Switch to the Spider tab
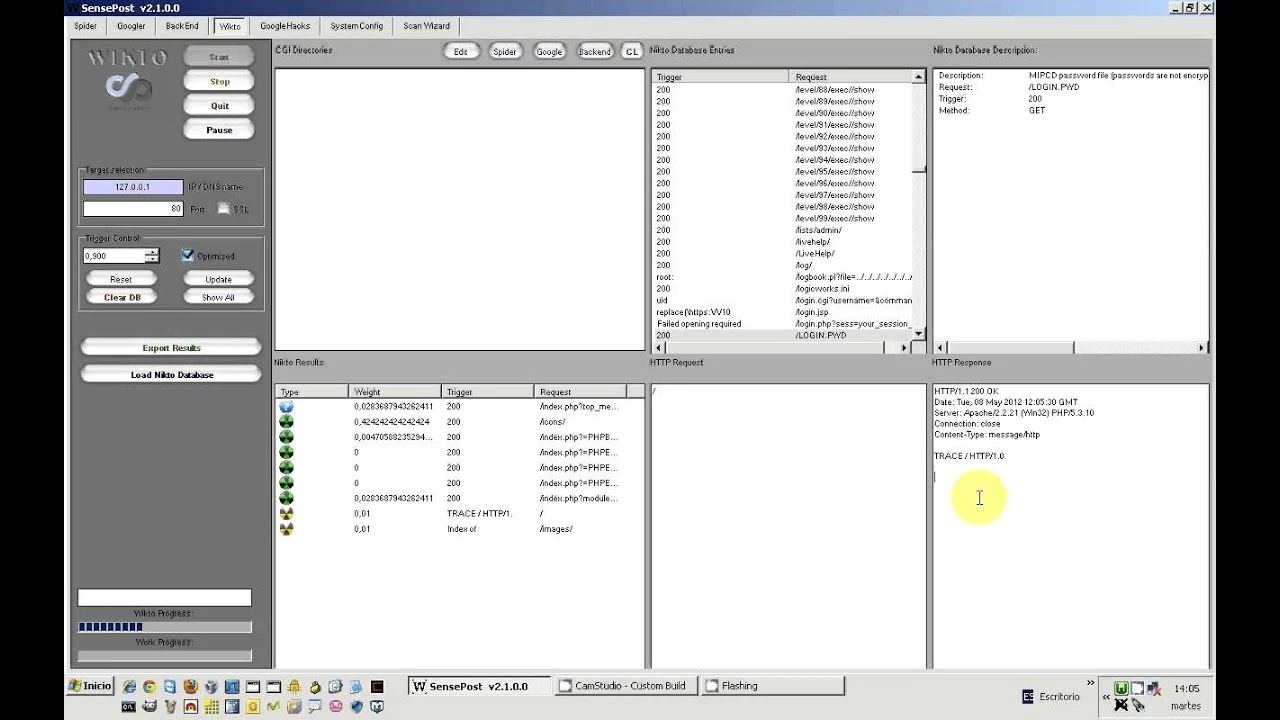The image size is (1280, 720). point(86,26)
